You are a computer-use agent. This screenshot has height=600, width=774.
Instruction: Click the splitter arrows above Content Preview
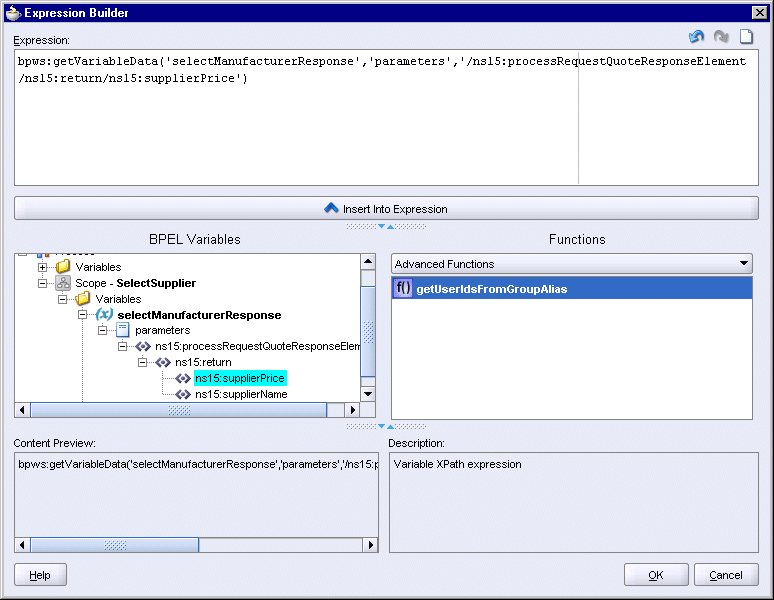(x=386, y=426)
